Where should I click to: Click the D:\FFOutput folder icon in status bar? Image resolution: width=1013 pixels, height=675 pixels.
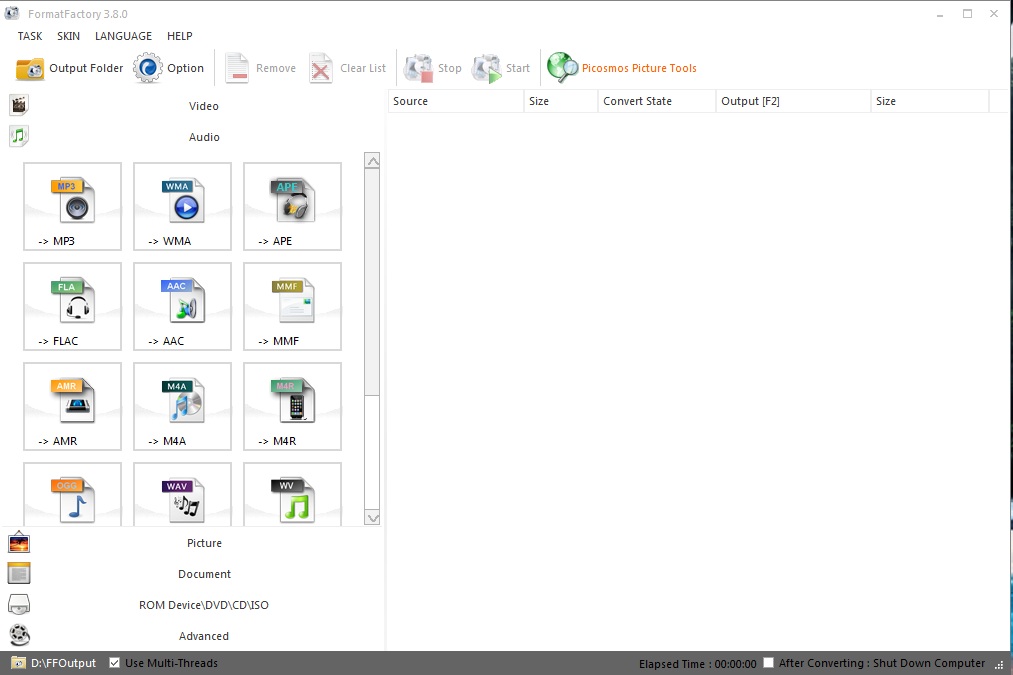point(18,663)
